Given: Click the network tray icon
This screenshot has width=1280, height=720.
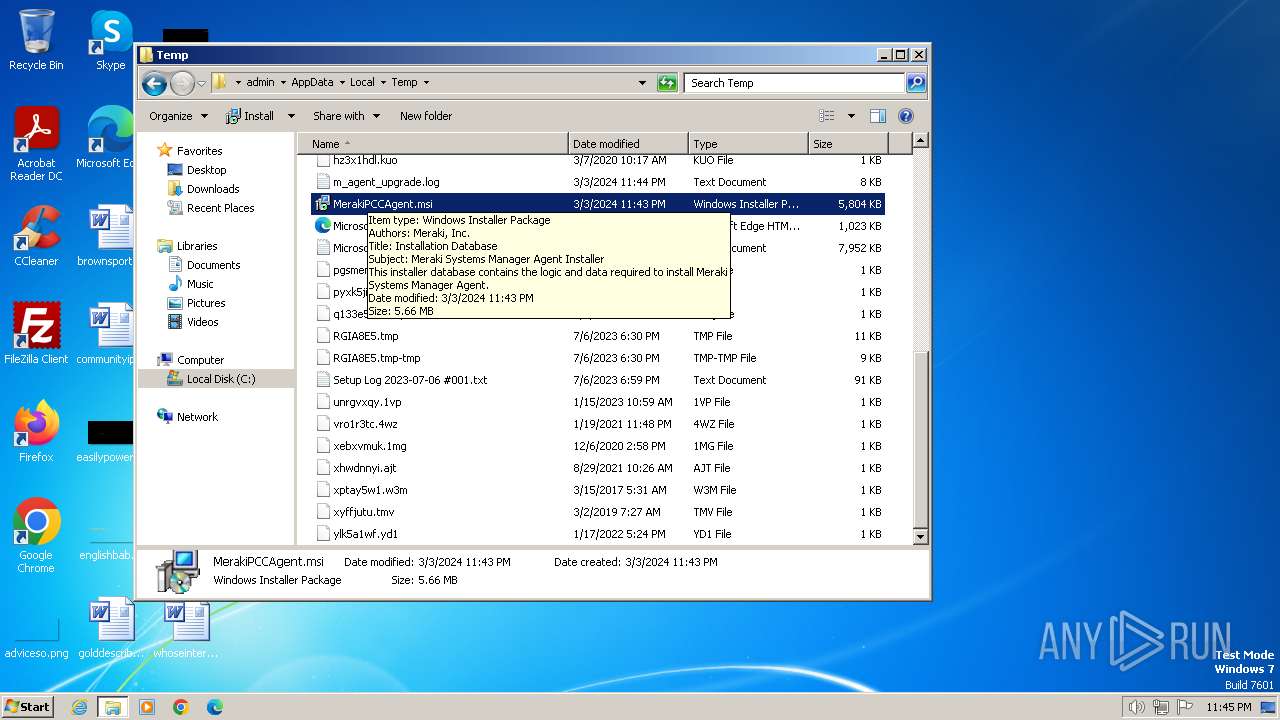Looking at the screenshot, I should pyautogui.click(x=1161, y=707).
